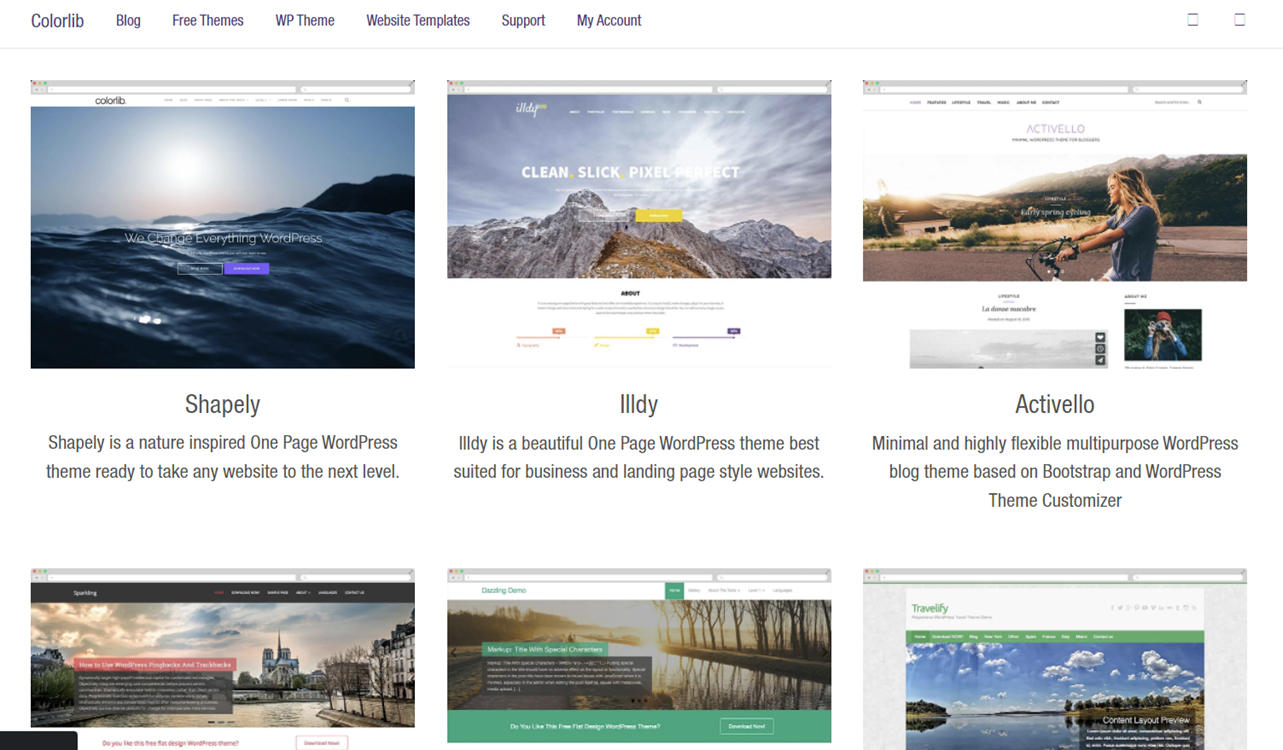Click the Colorlib logo in header
The width and height of the screenshot is (1283, 750).
click(57, 20)
